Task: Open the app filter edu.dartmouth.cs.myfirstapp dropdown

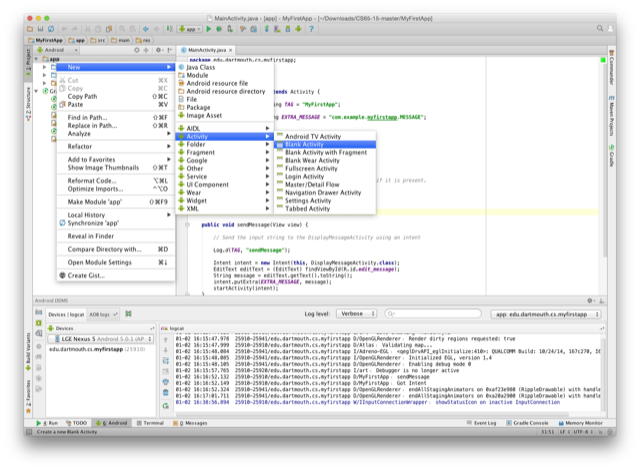Action: coord(546,314)
